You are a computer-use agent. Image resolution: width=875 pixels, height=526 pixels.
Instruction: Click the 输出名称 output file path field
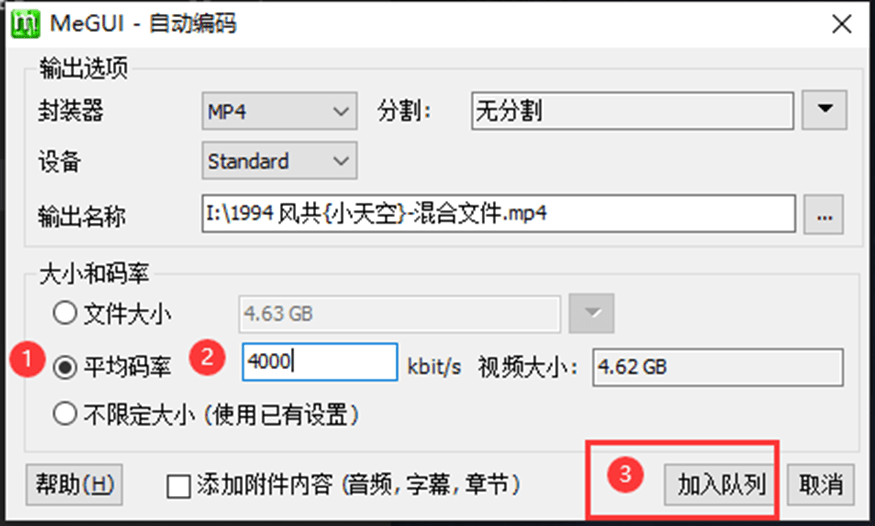(498, 213)
